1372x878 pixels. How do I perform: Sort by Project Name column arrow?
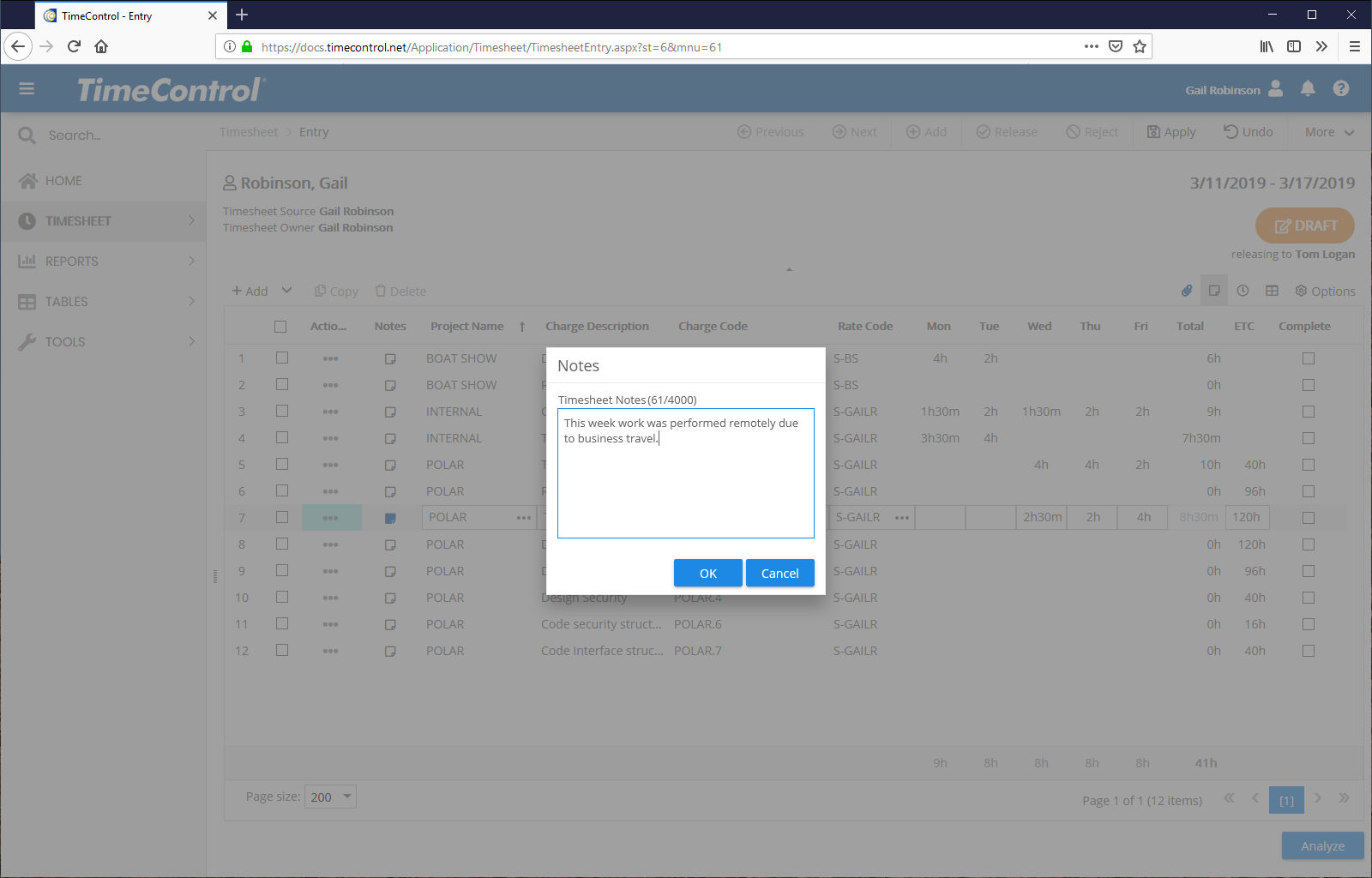(x=521, y=327)
